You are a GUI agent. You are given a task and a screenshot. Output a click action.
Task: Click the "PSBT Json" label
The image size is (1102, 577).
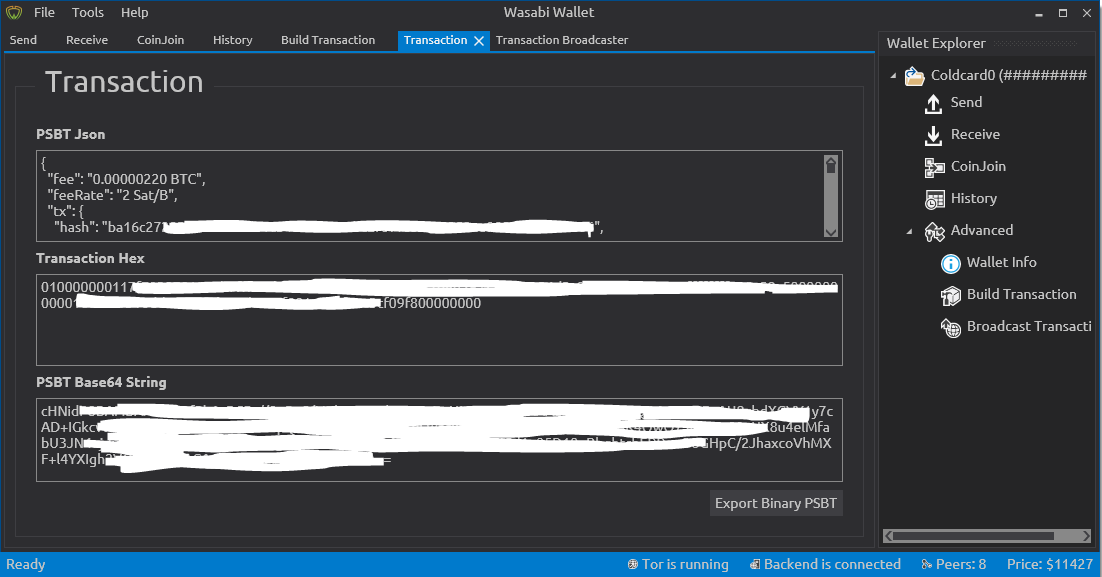[x=71, y=134]
